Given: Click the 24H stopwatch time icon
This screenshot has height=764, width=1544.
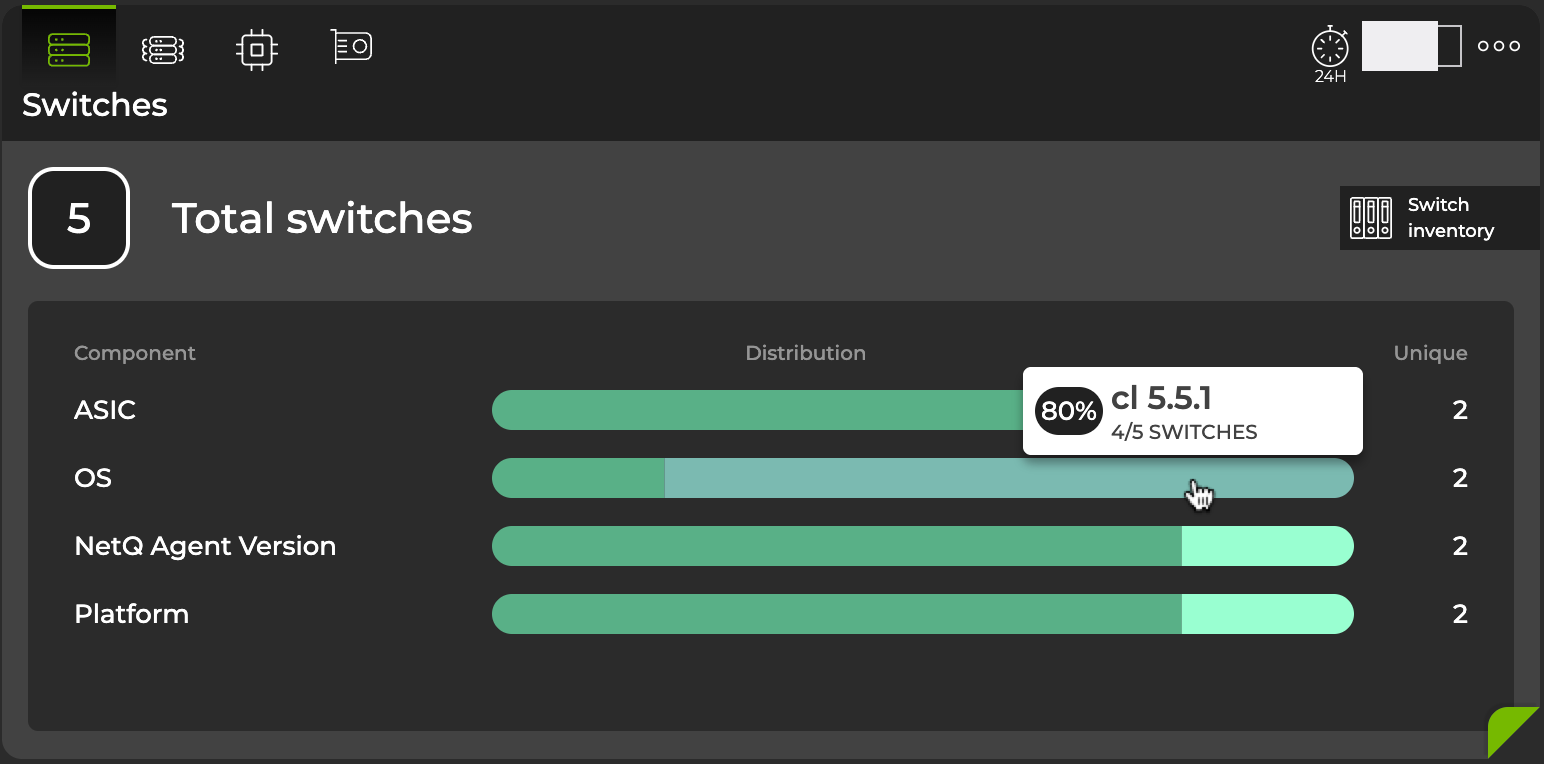Looking at the screenshot, I should 1330,49.
